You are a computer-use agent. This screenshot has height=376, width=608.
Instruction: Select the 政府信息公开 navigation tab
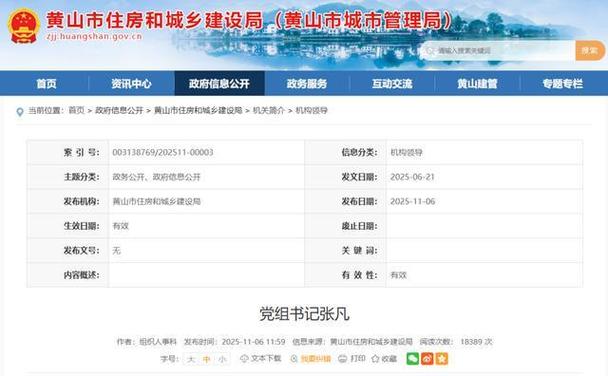point(219,83)
